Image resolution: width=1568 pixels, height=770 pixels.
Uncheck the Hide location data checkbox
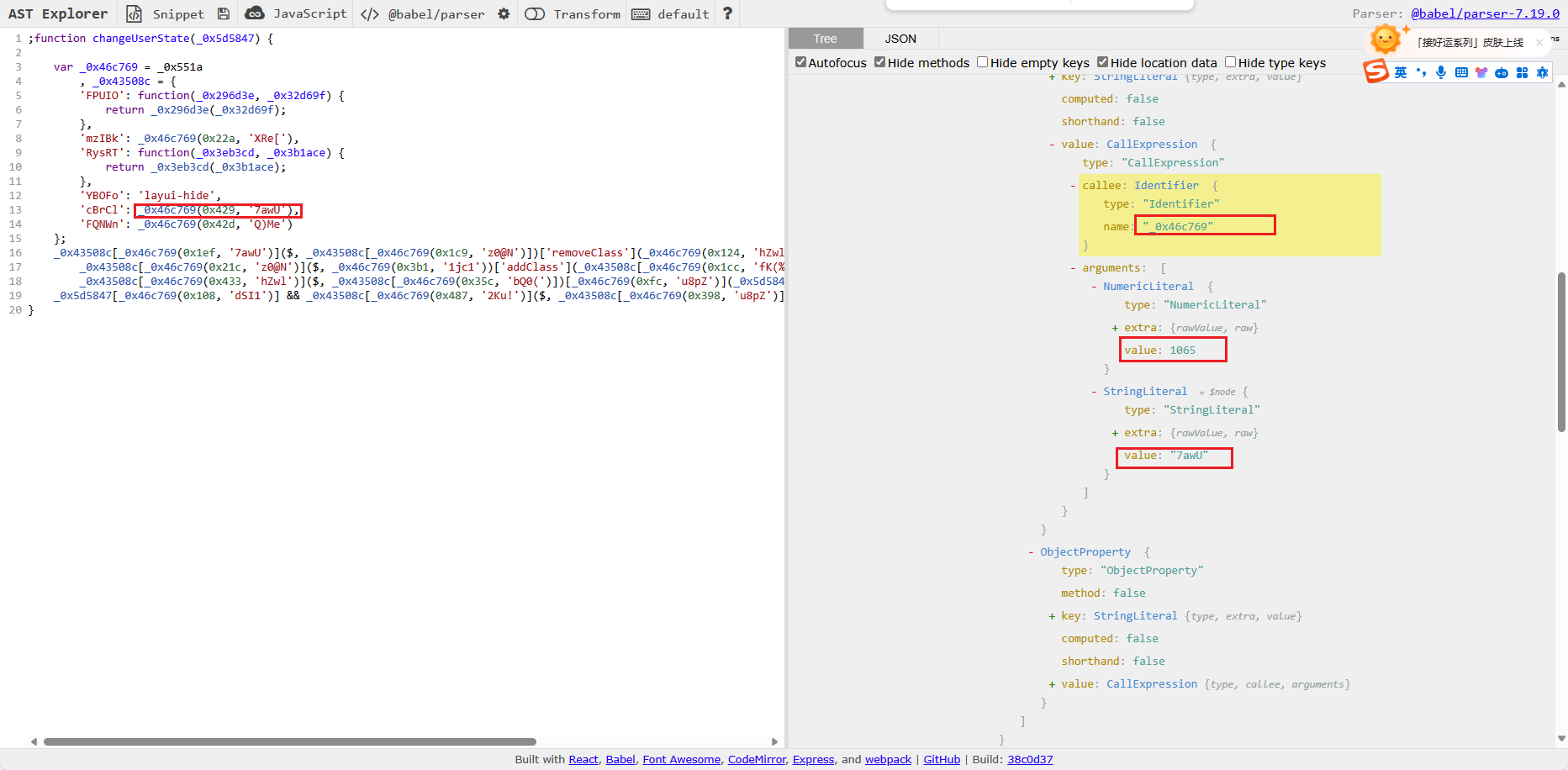[x=1102, y=62]
